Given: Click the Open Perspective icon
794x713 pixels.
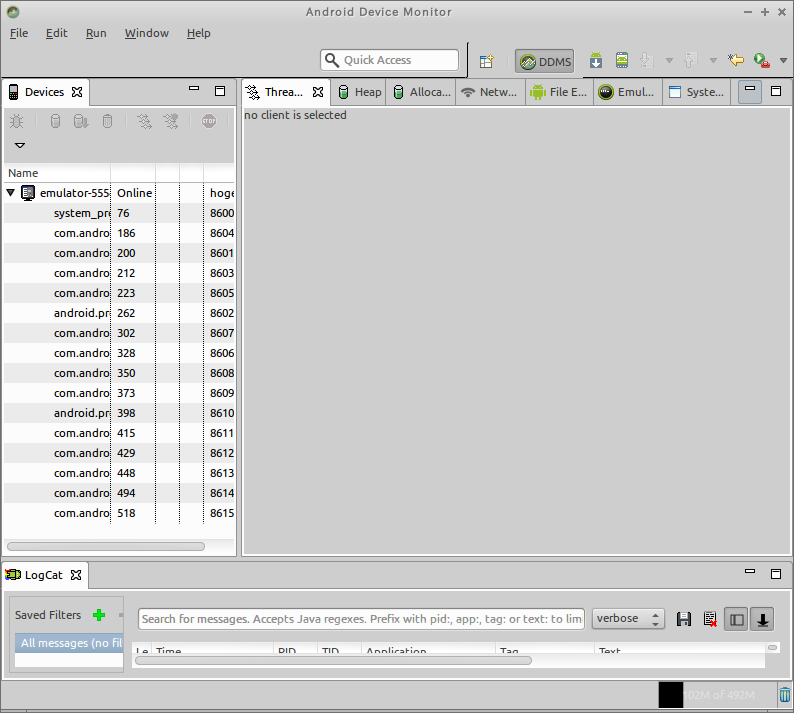Looking at the screenshot, I should (487, 61).
